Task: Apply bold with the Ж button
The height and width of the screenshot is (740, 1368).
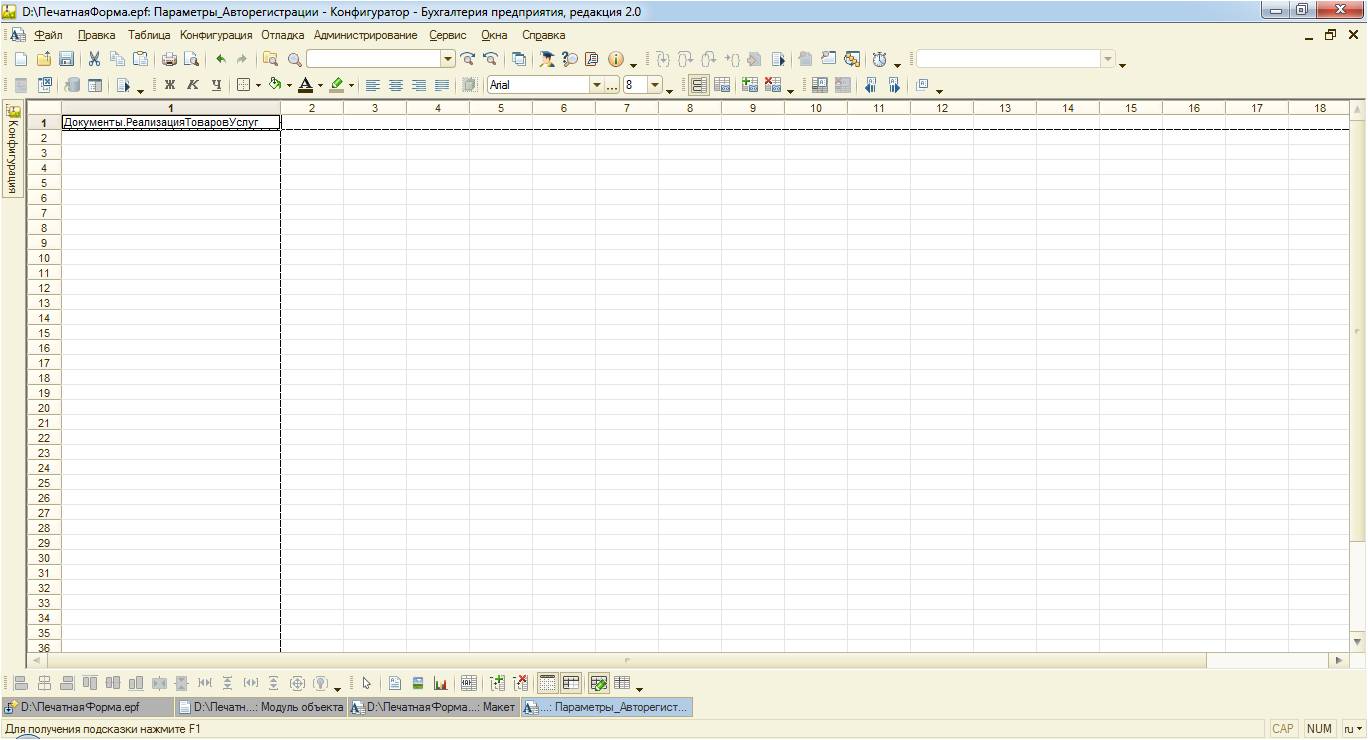Action: [170, 86]
